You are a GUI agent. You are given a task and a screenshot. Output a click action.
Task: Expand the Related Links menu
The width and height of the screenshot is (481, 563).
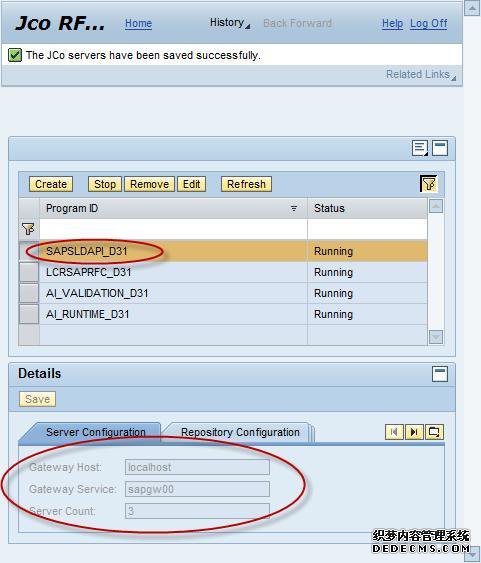pyautogui.click(x=421, y=74)
